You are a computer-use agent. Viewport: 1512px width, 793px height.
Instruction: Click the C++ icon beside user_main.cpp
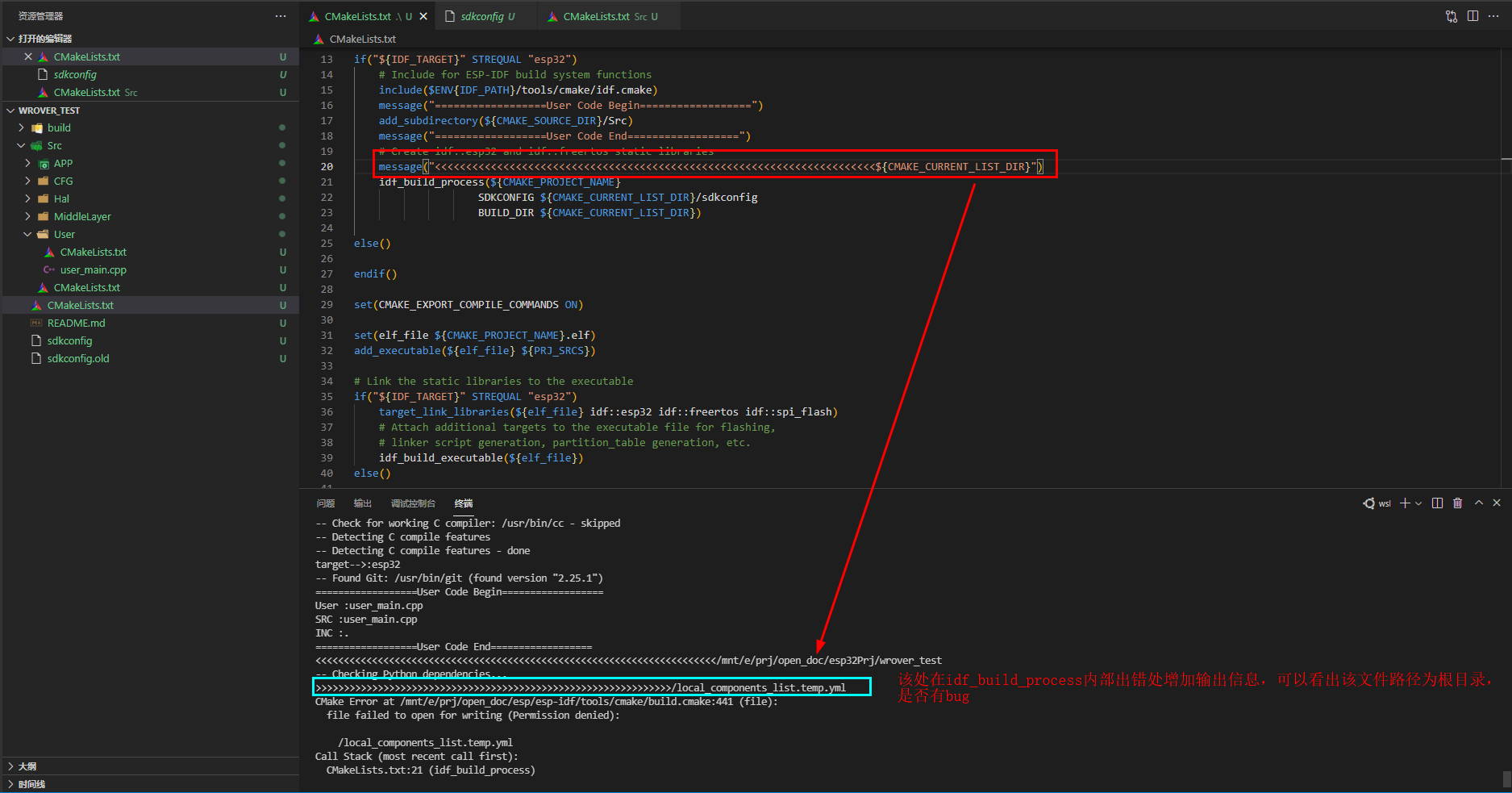[x=49, y=269]
